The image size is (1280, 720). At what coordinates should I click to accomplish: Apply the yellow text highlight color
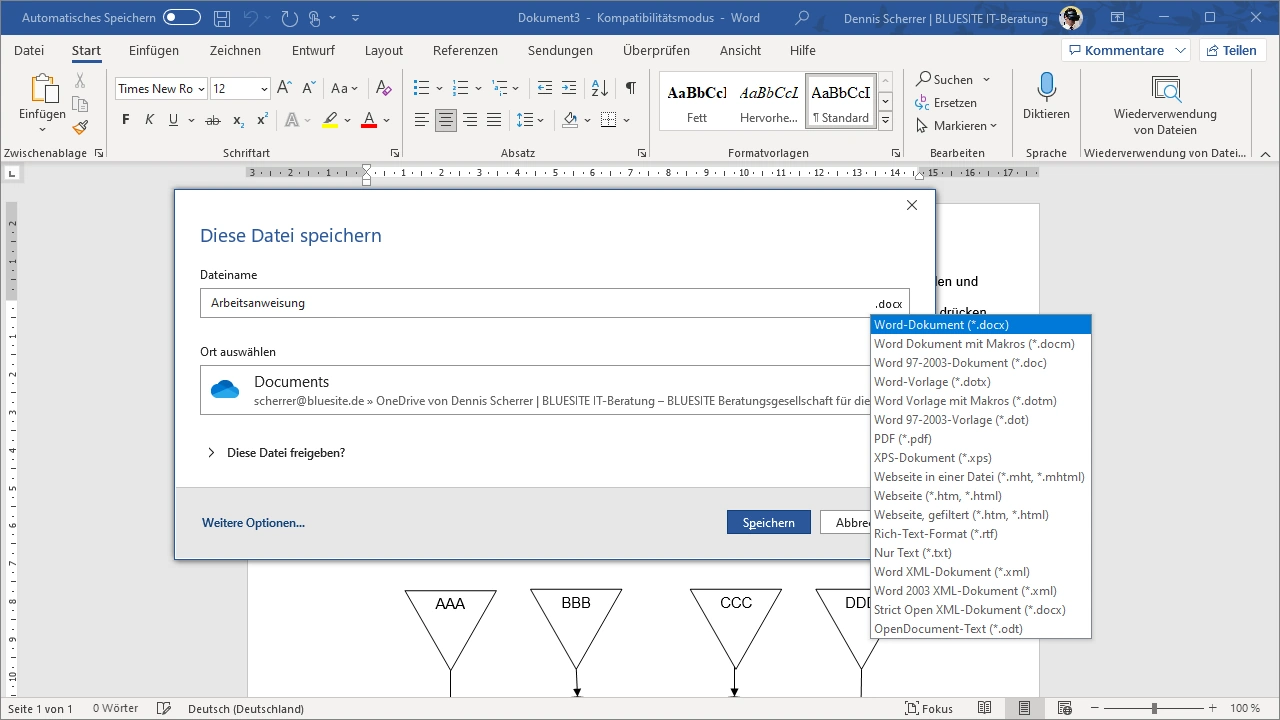tap(330, 120)
